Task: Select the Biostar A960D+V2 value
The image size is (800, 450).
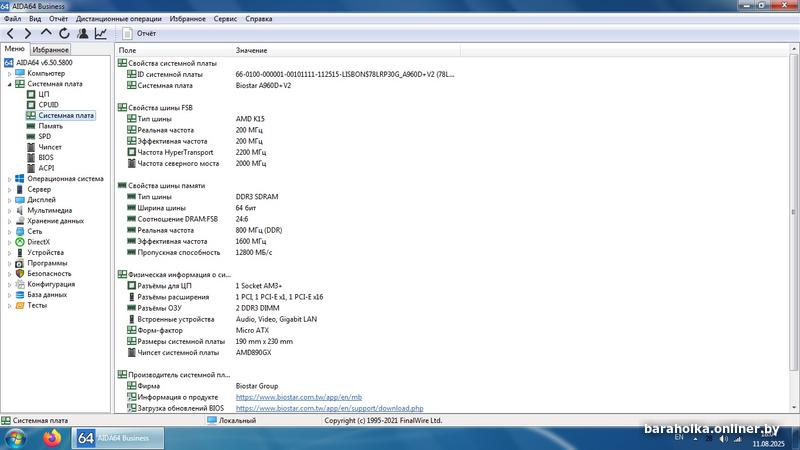Action: [x=263, y=86]
